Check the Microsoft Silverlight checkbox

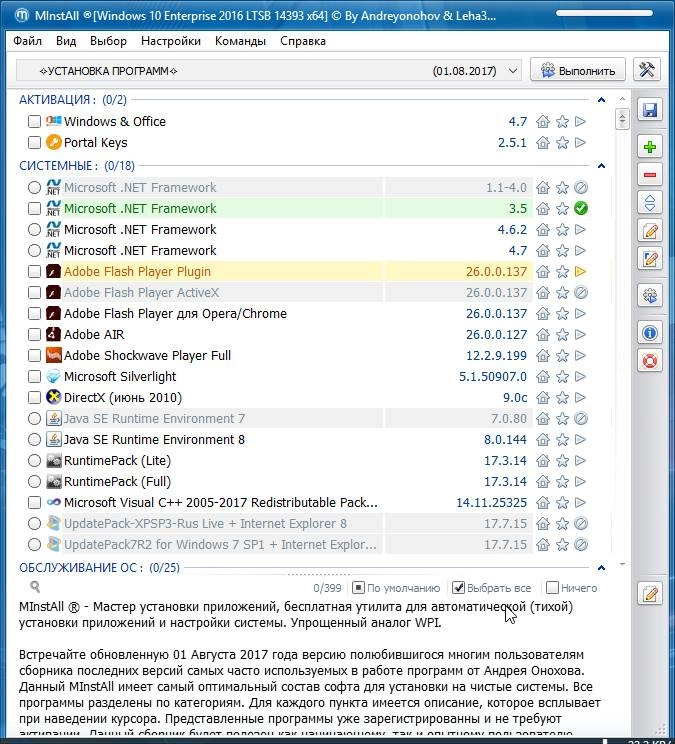coord(34,377)
